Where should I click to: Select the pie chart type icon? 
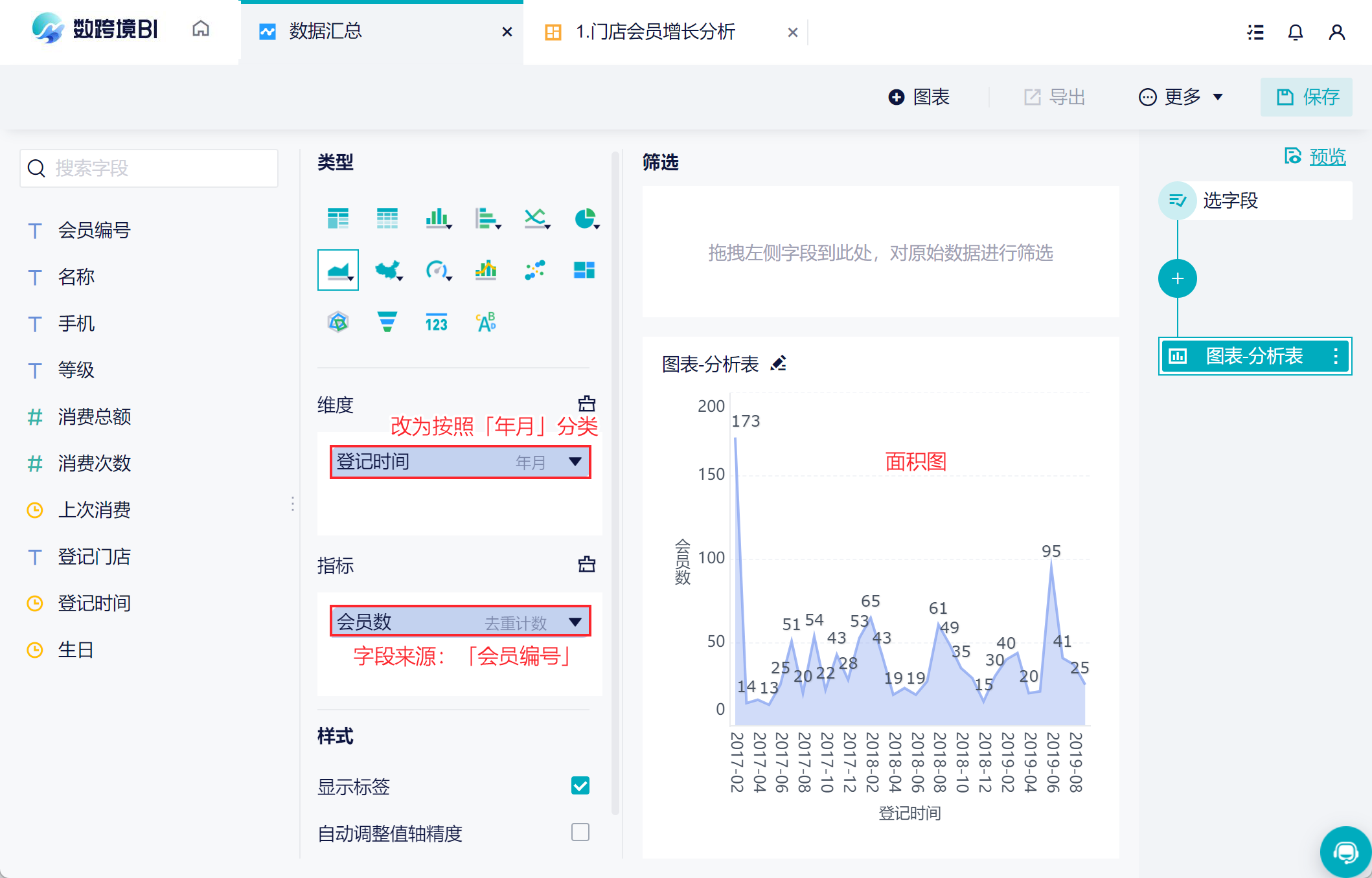586,219
